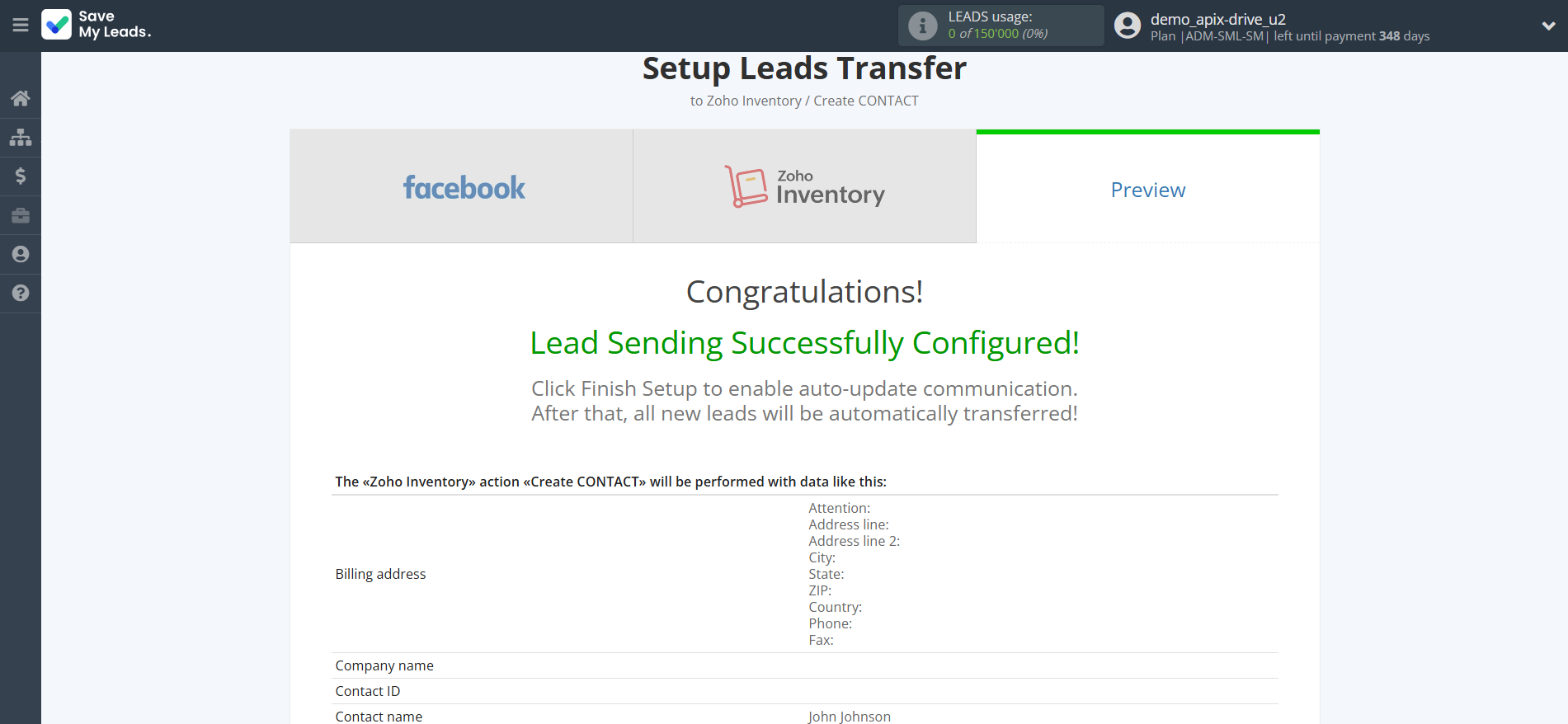
Task: Click the Company name row
Action: coord(384,665)
